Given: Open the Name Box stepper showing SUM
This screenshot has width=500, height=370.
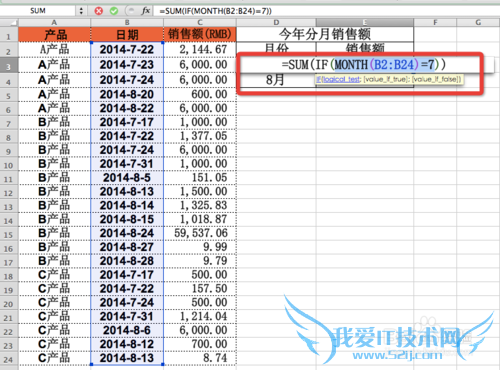Looking at the screenshot, I should click(x=81, y=11).
